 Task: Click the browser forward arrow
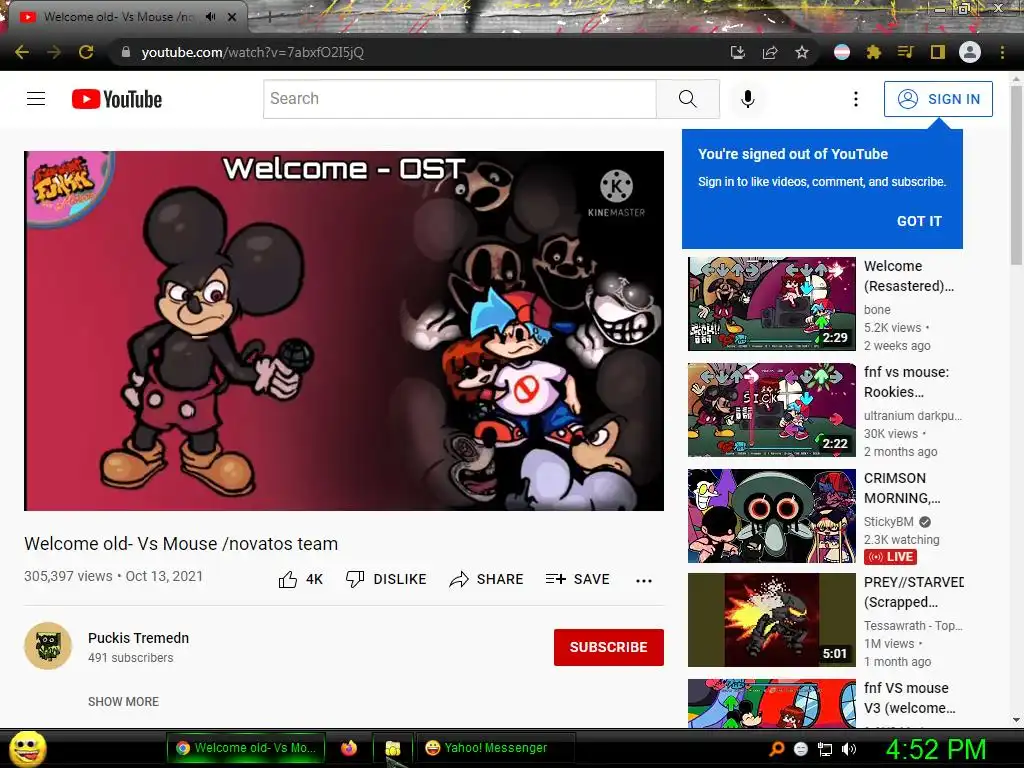[54, 52]
